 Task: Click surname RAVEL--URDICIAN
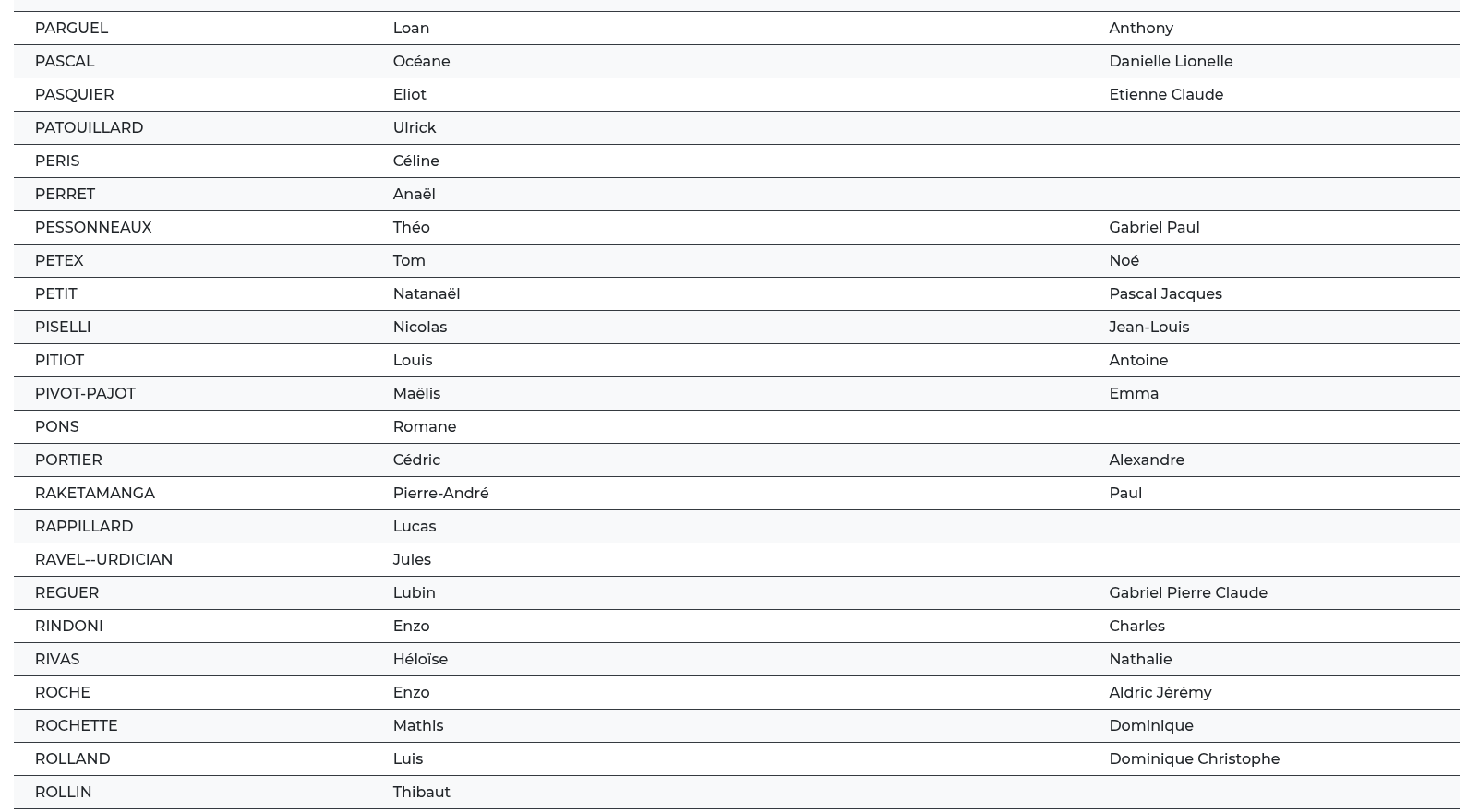[103, 560]
